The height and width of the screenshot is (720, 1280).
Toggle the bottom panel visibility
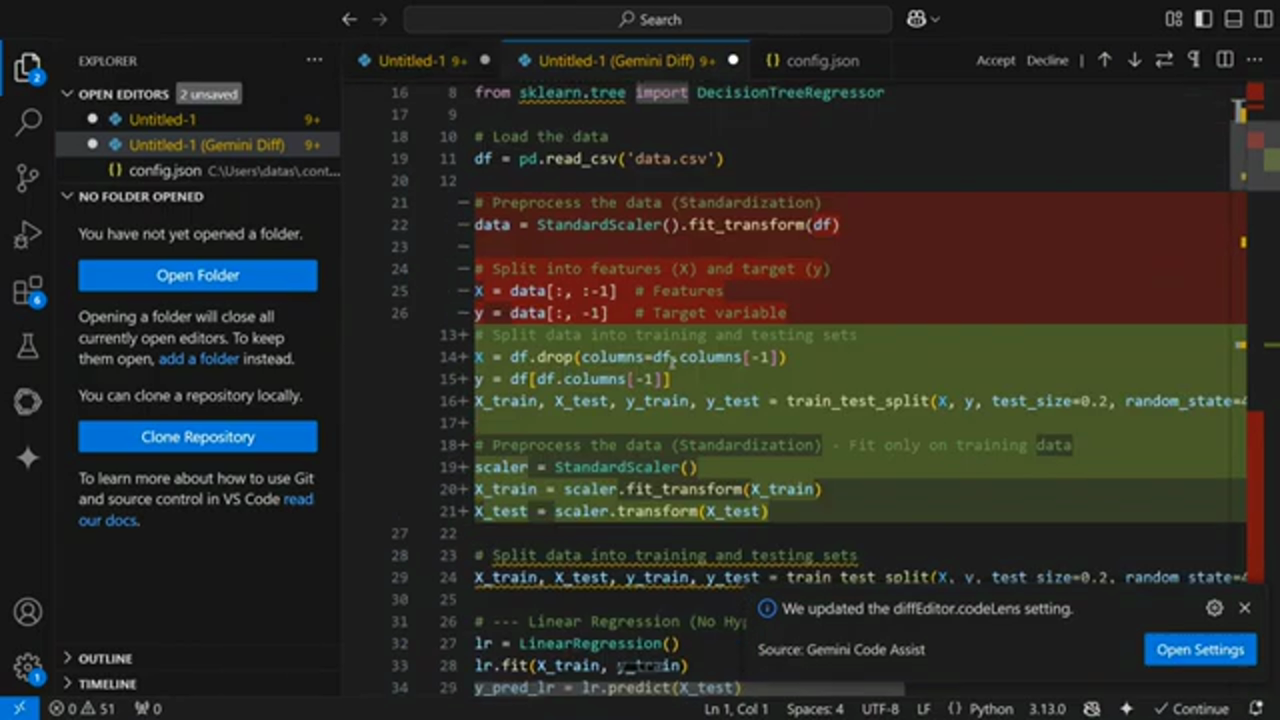click(x=1233, y=19)
